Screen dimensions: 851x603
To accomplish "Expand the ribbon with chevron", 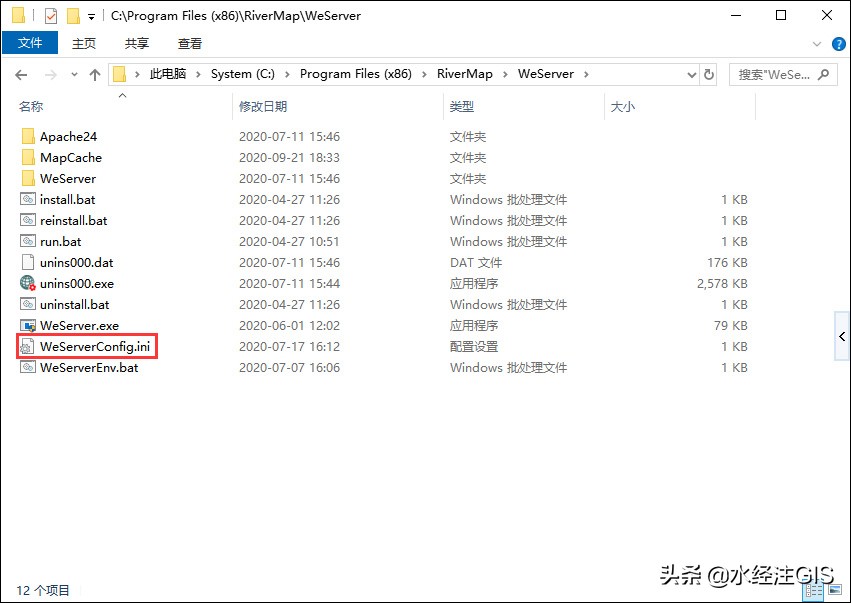I will [817, 44].
